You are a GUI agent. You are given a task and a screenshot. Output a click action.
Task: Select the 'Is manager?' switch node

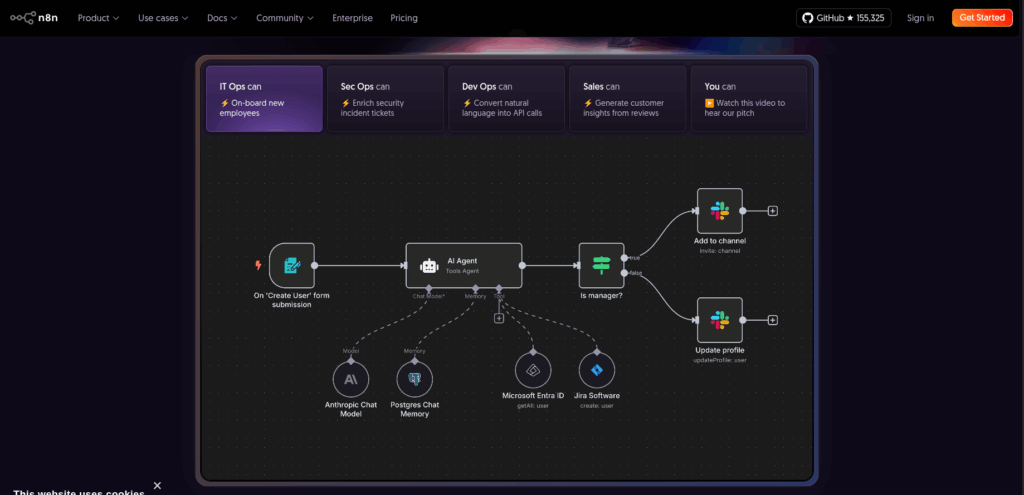(601, 265)
